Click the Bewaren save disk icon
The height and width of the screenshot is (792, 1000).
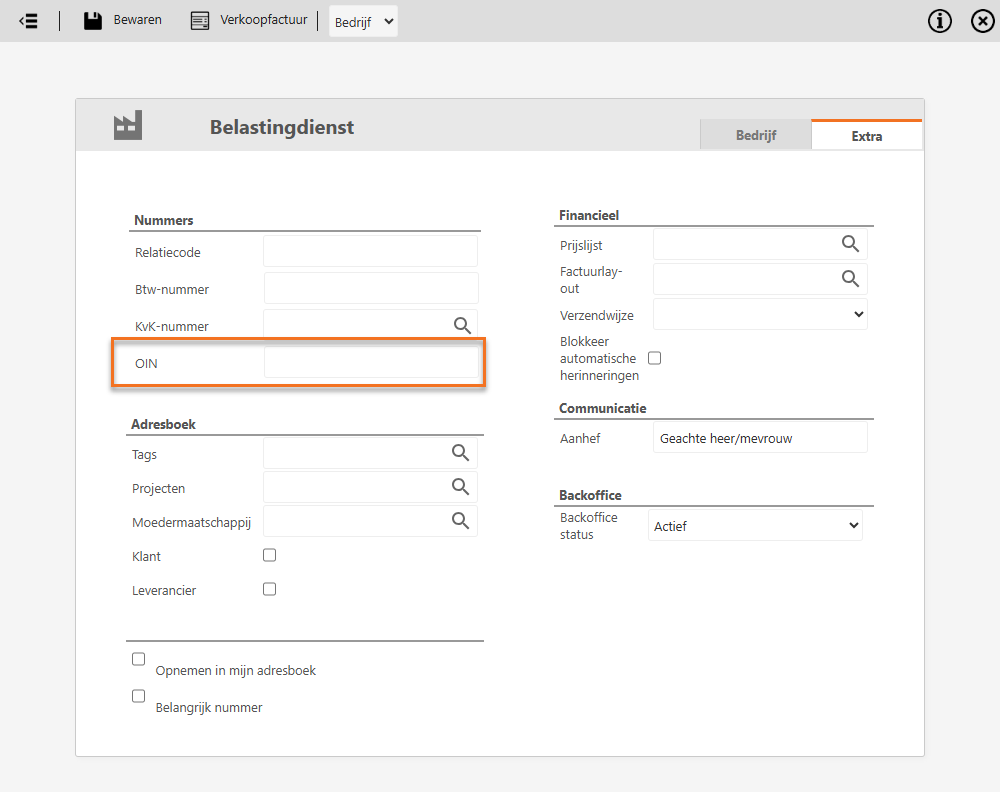pos(93,21)
